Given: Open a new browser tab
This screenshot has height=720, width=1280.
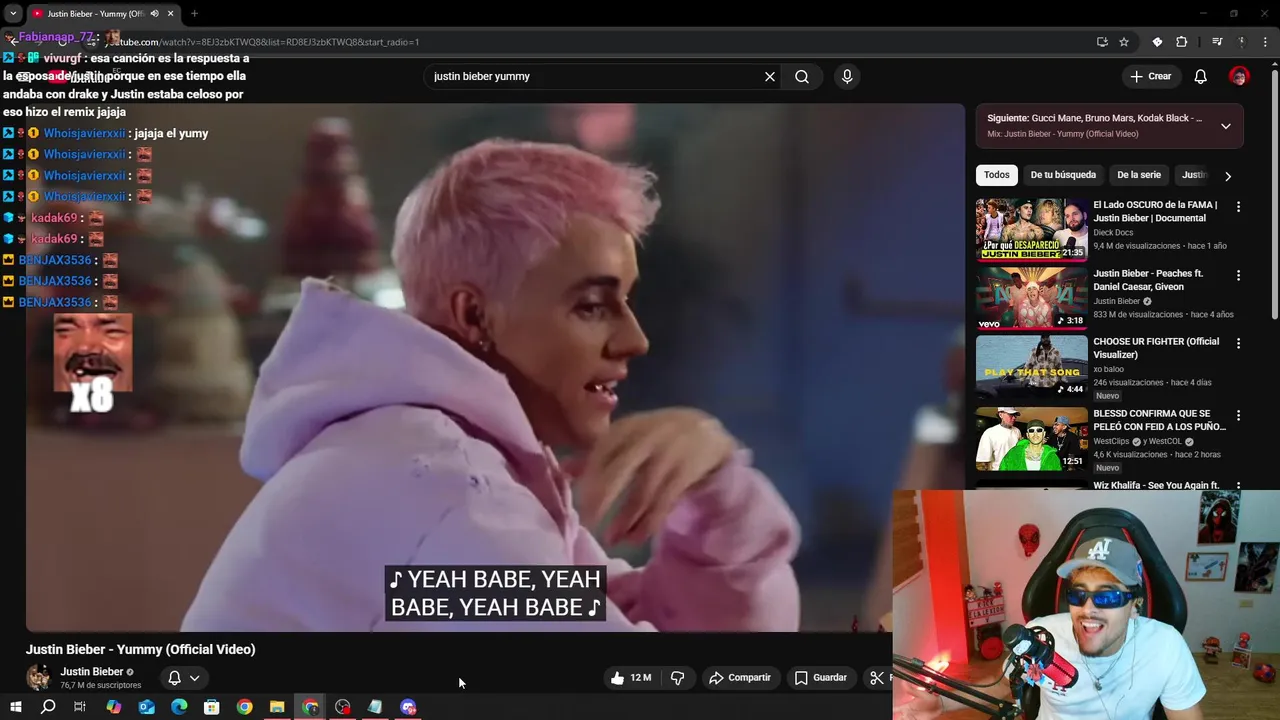Looking at the screenshot, I should [194, 14].
